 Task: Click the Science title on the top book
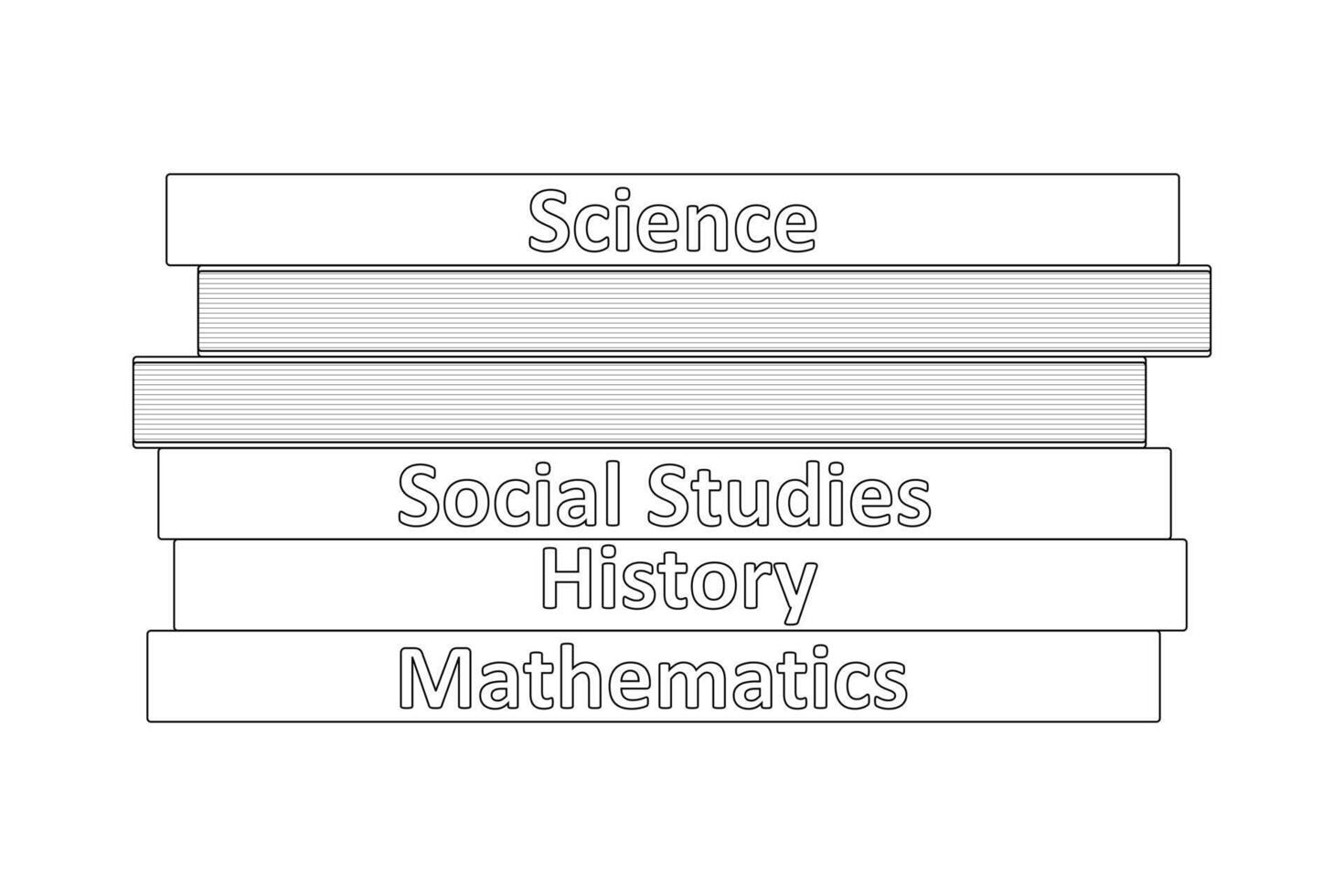(x=672, y=220)
